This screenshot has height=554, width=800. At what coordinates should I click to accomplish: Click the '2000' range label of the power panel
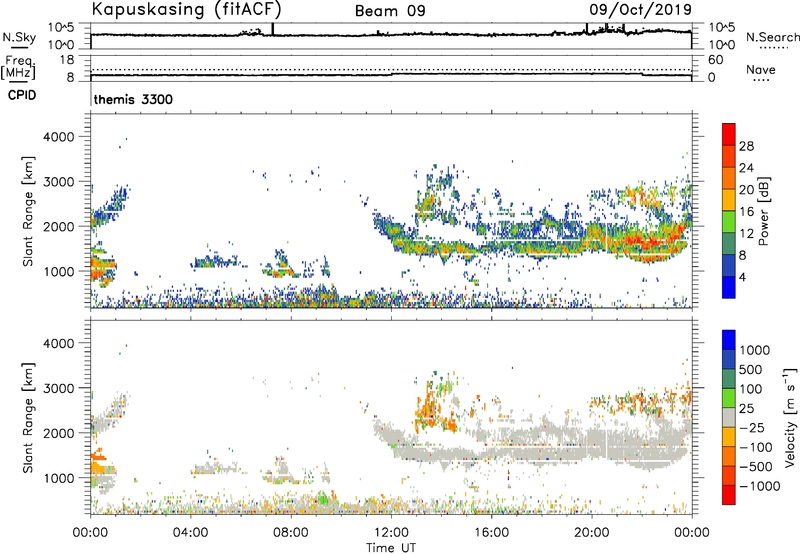pyautogui.click(x=58, y=226)
